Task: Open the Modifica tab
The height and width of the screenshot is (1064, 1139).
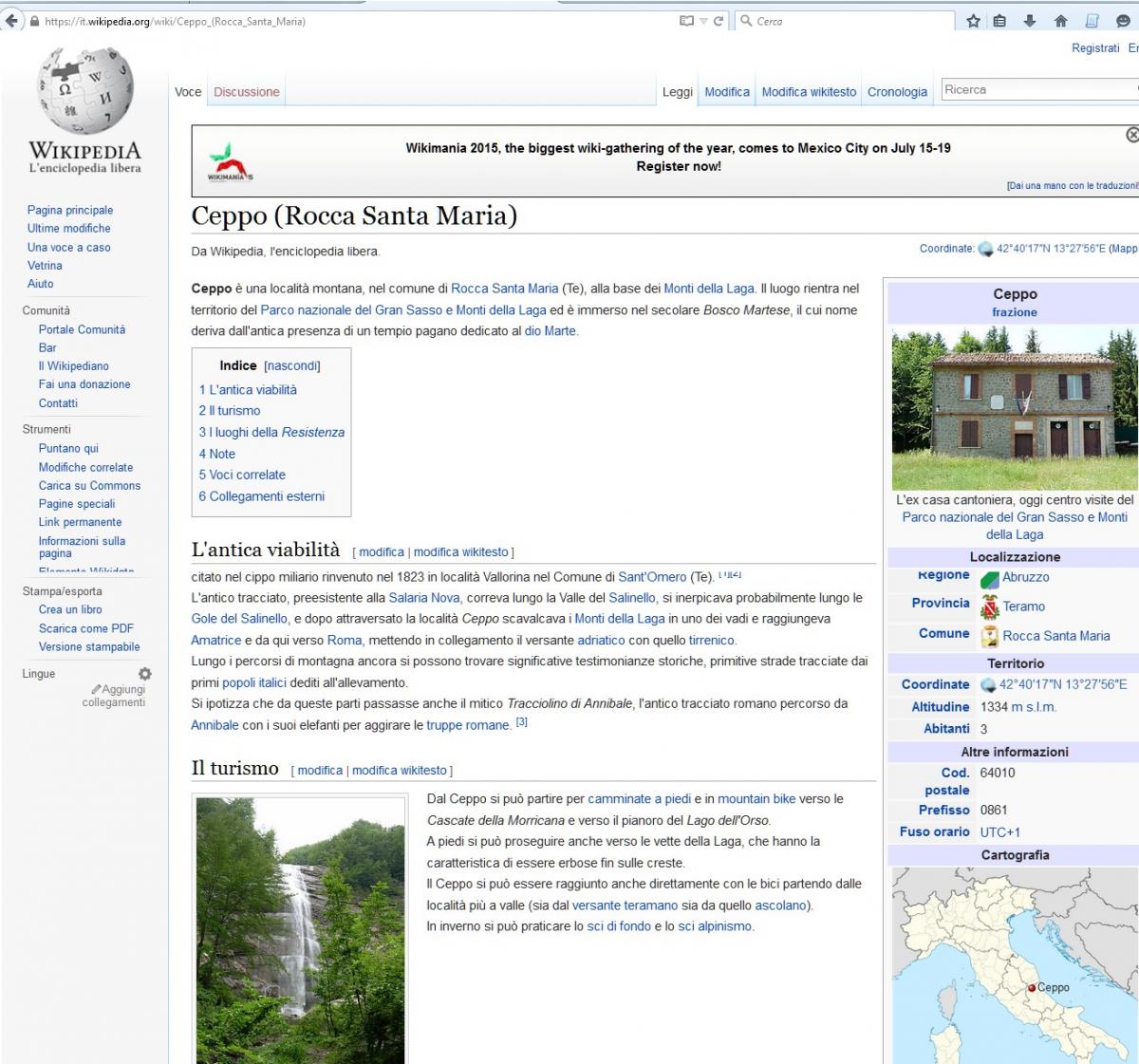Action: pos(727,92)
